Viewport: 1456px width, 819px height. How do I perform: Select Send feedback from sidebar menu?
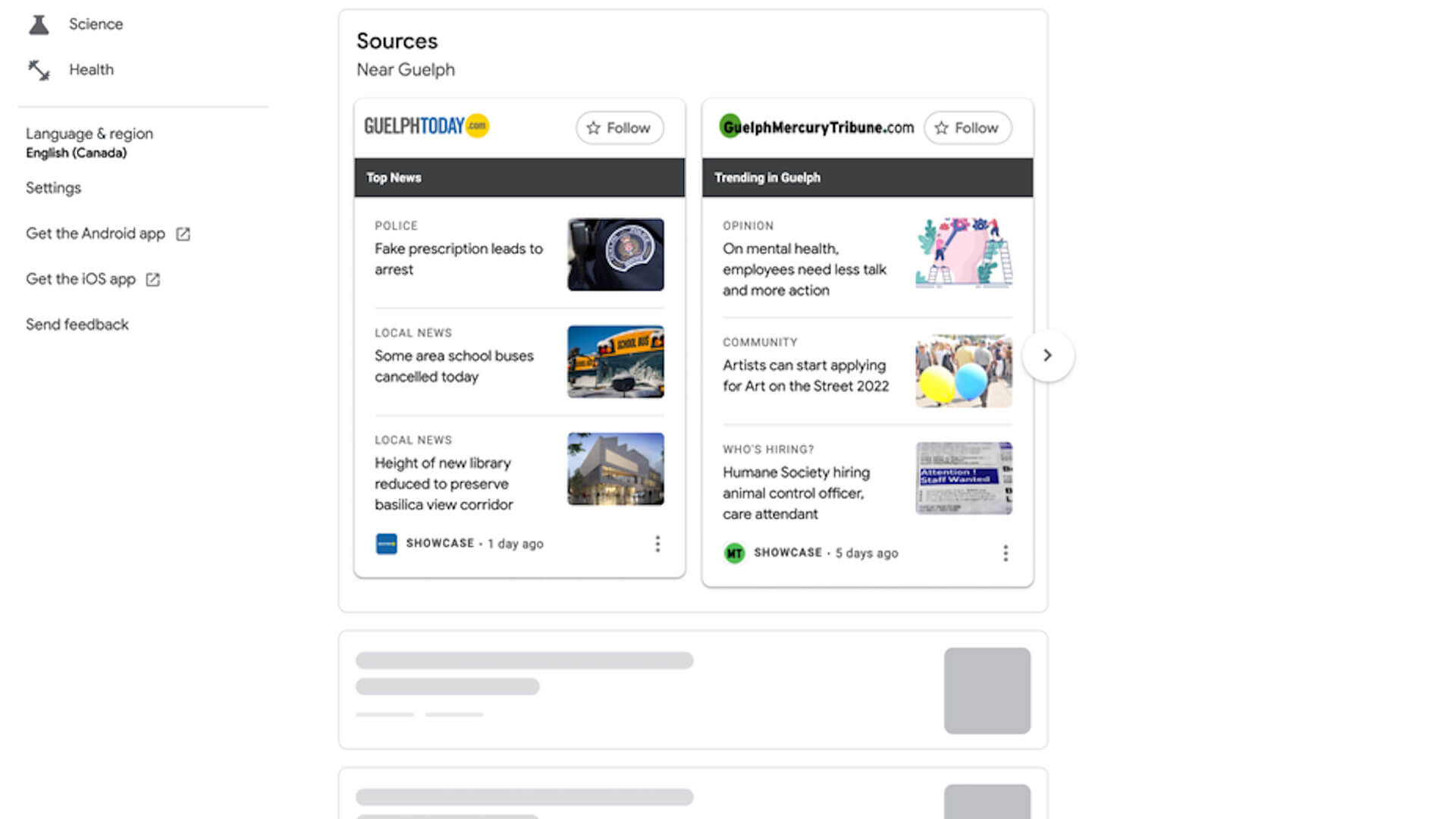point(77,324)
